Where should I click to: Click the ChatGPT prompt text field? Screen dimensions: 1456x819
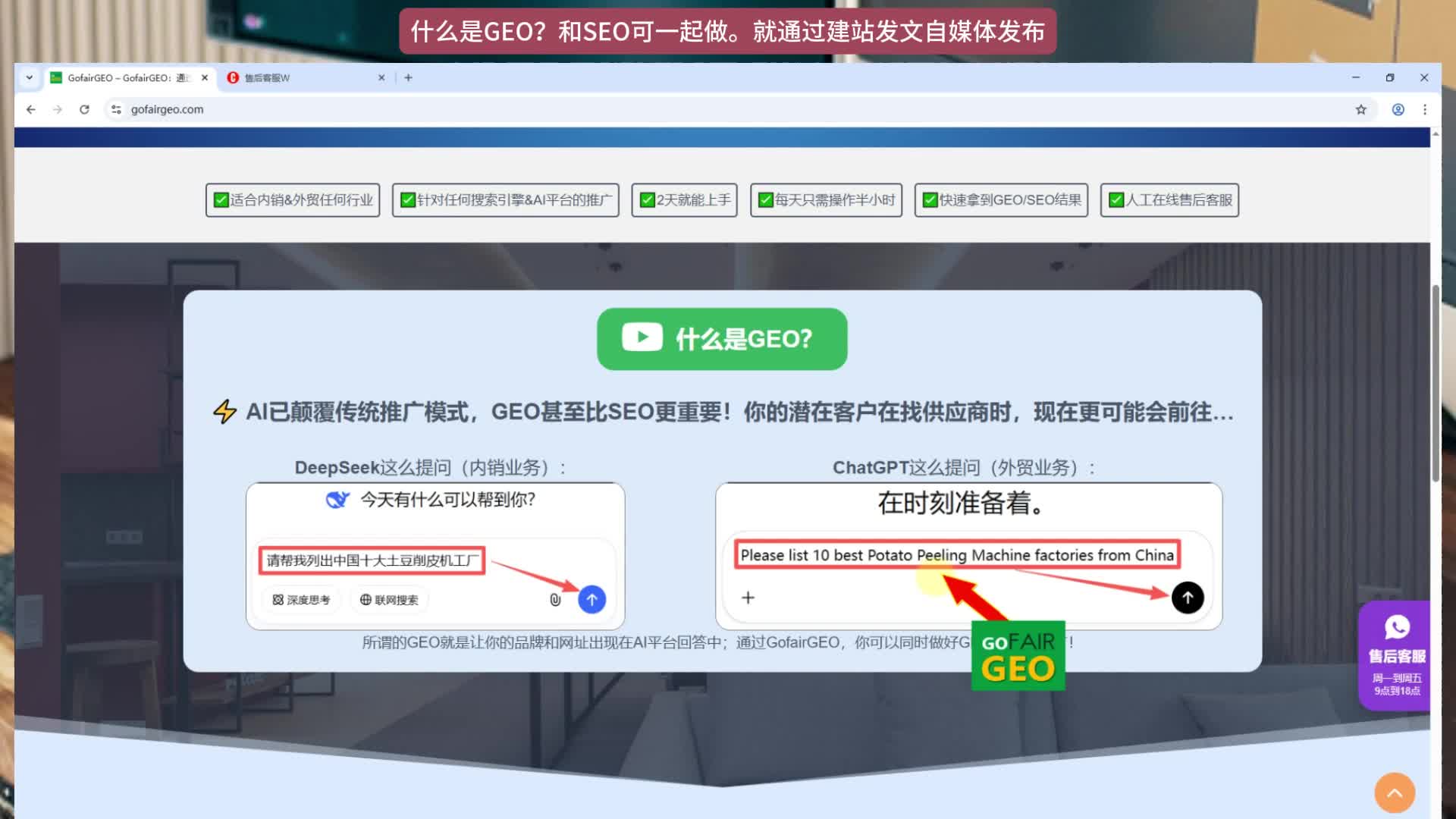tap(956, 555)
